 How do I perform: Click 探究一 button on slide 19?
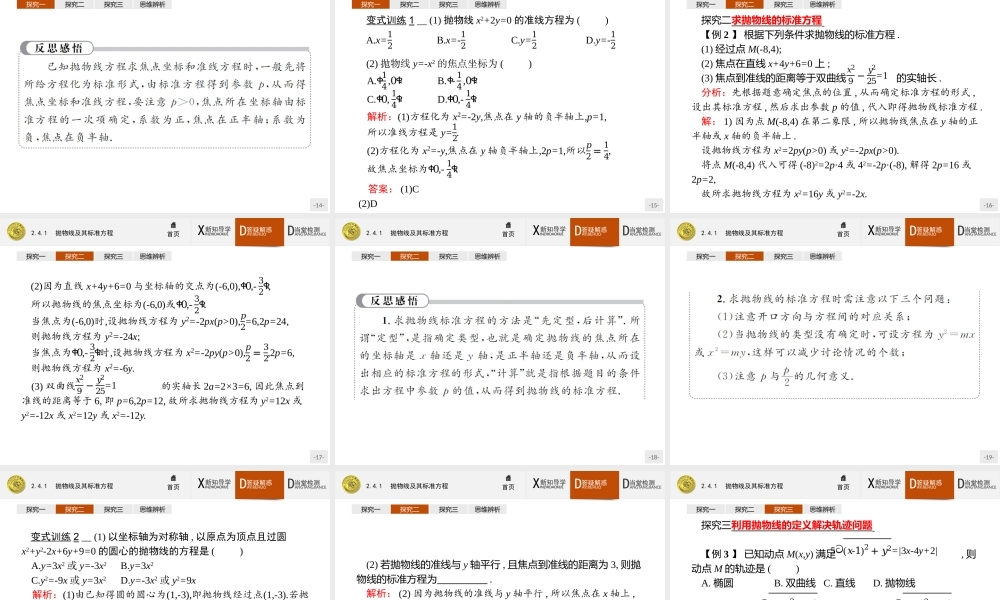[x=705, y=256]
